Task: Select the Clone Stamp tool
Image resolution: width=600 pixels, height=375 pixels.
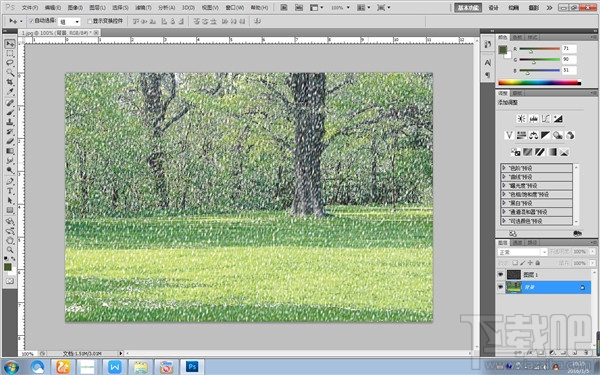Action: tap(10, 122)
